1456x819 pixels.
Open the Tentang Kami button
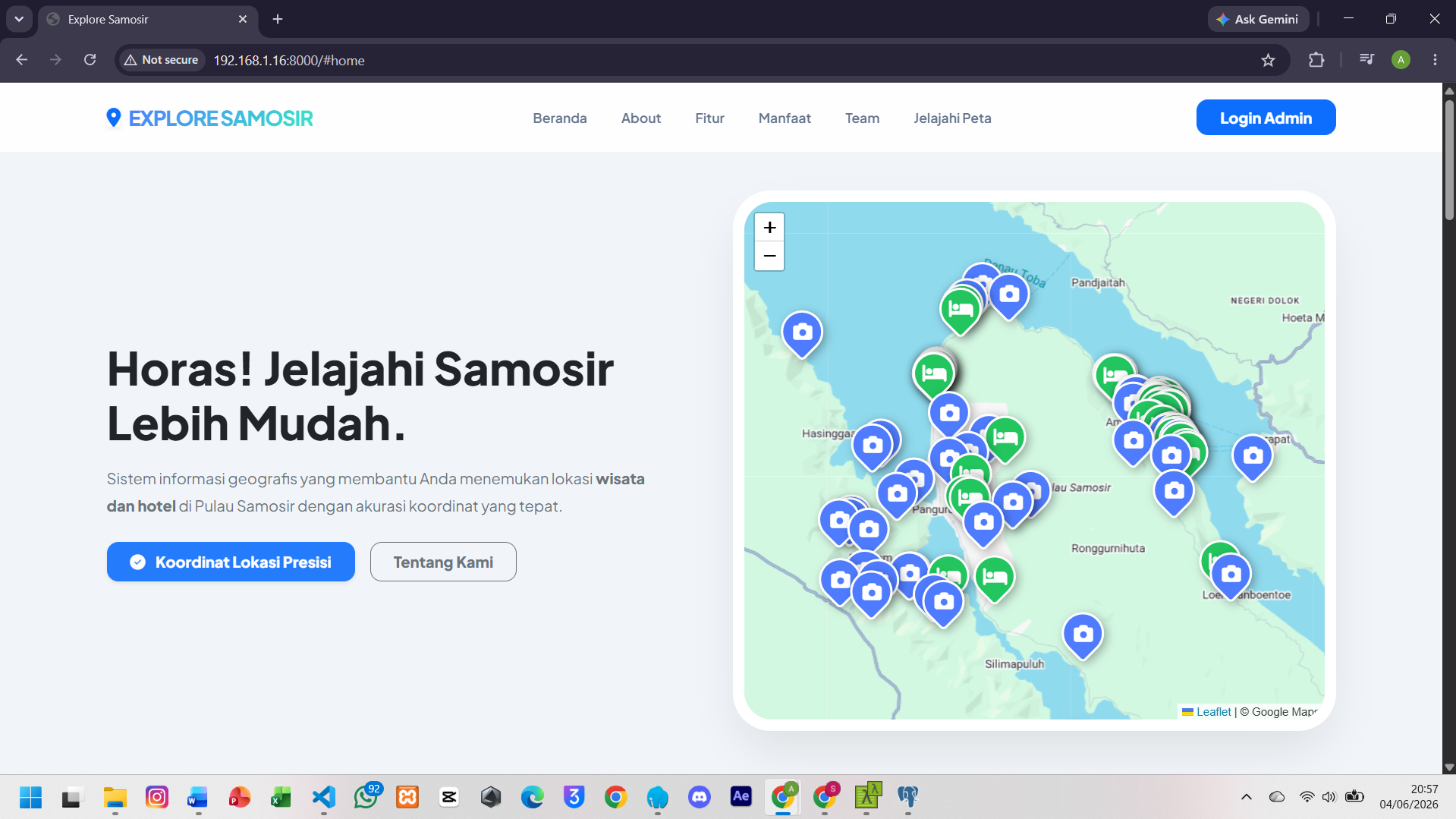coord(443,562)
